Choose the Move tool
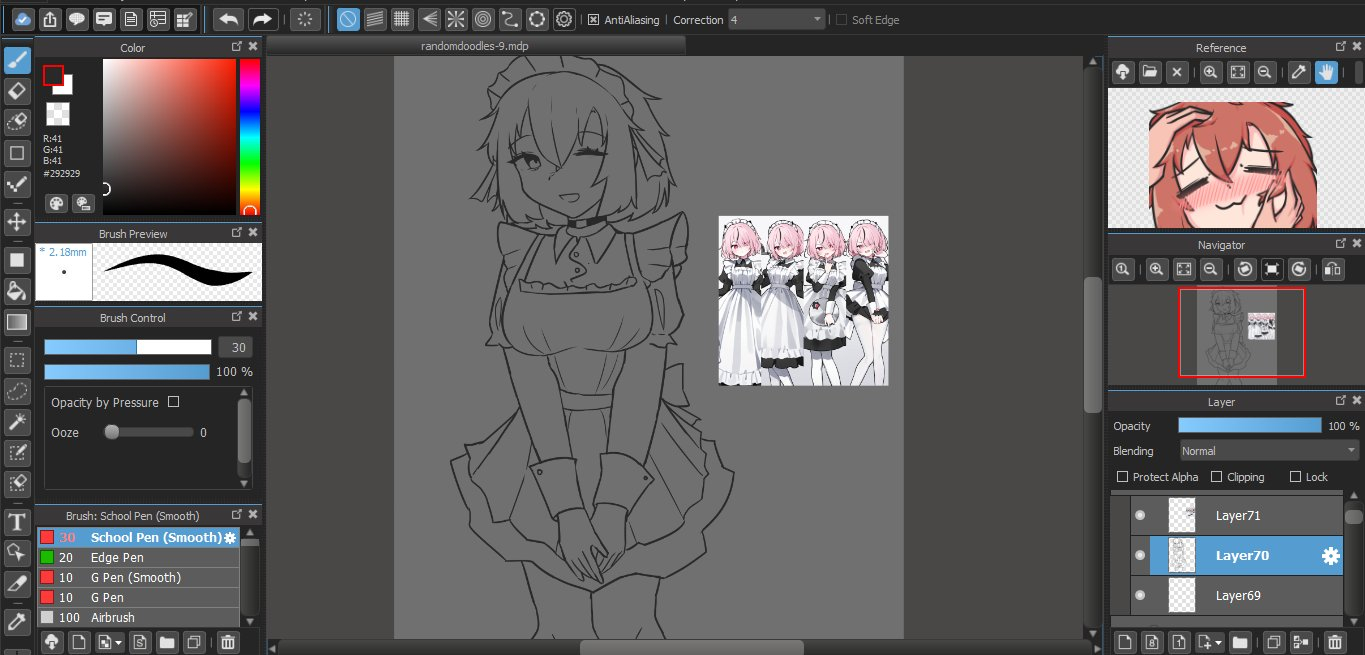 coord(17,221)
